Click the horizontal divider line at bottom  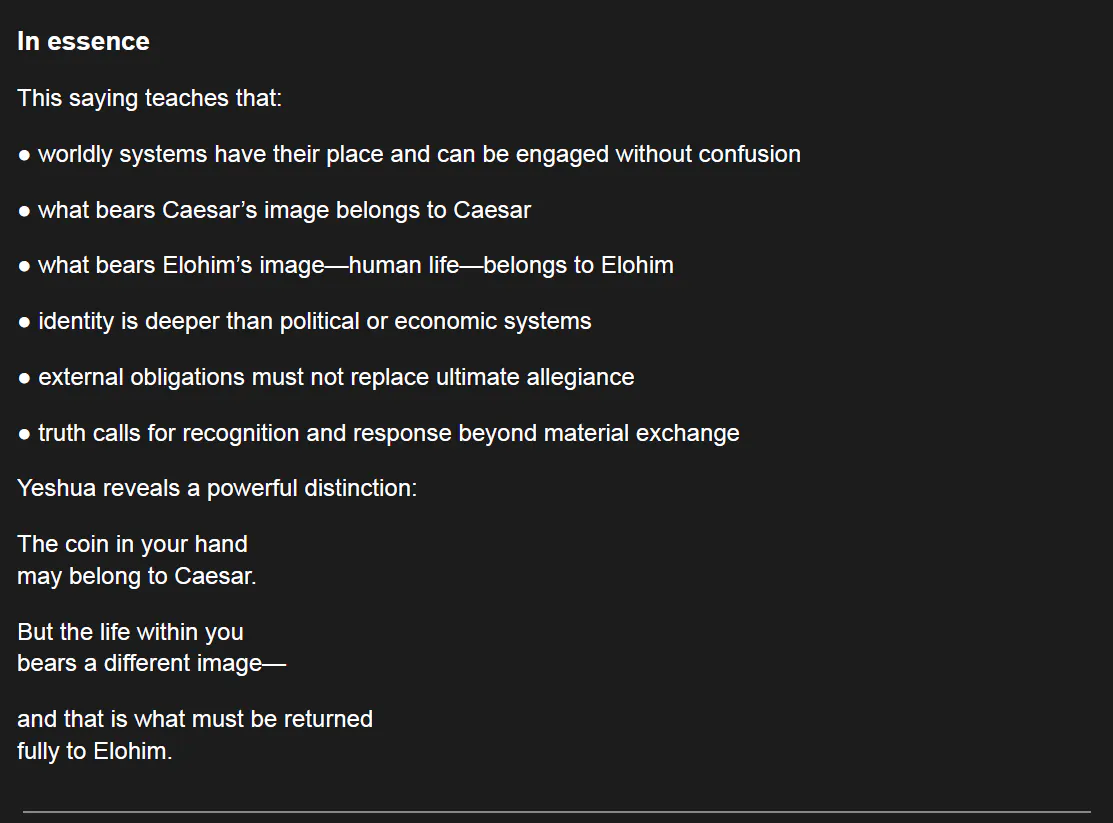coord(556,811)
